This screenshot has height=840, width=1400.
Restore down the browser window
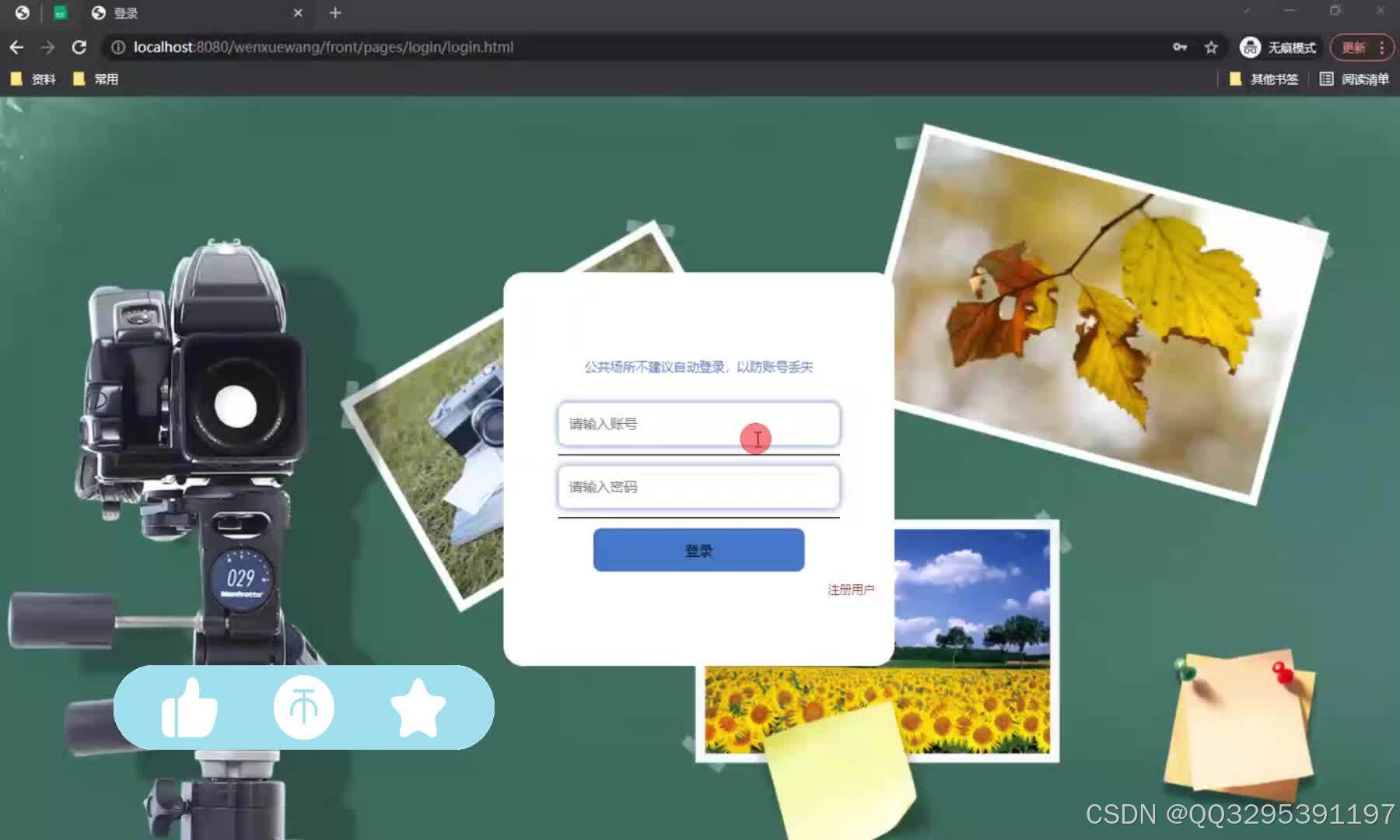tap(1335, 11)
